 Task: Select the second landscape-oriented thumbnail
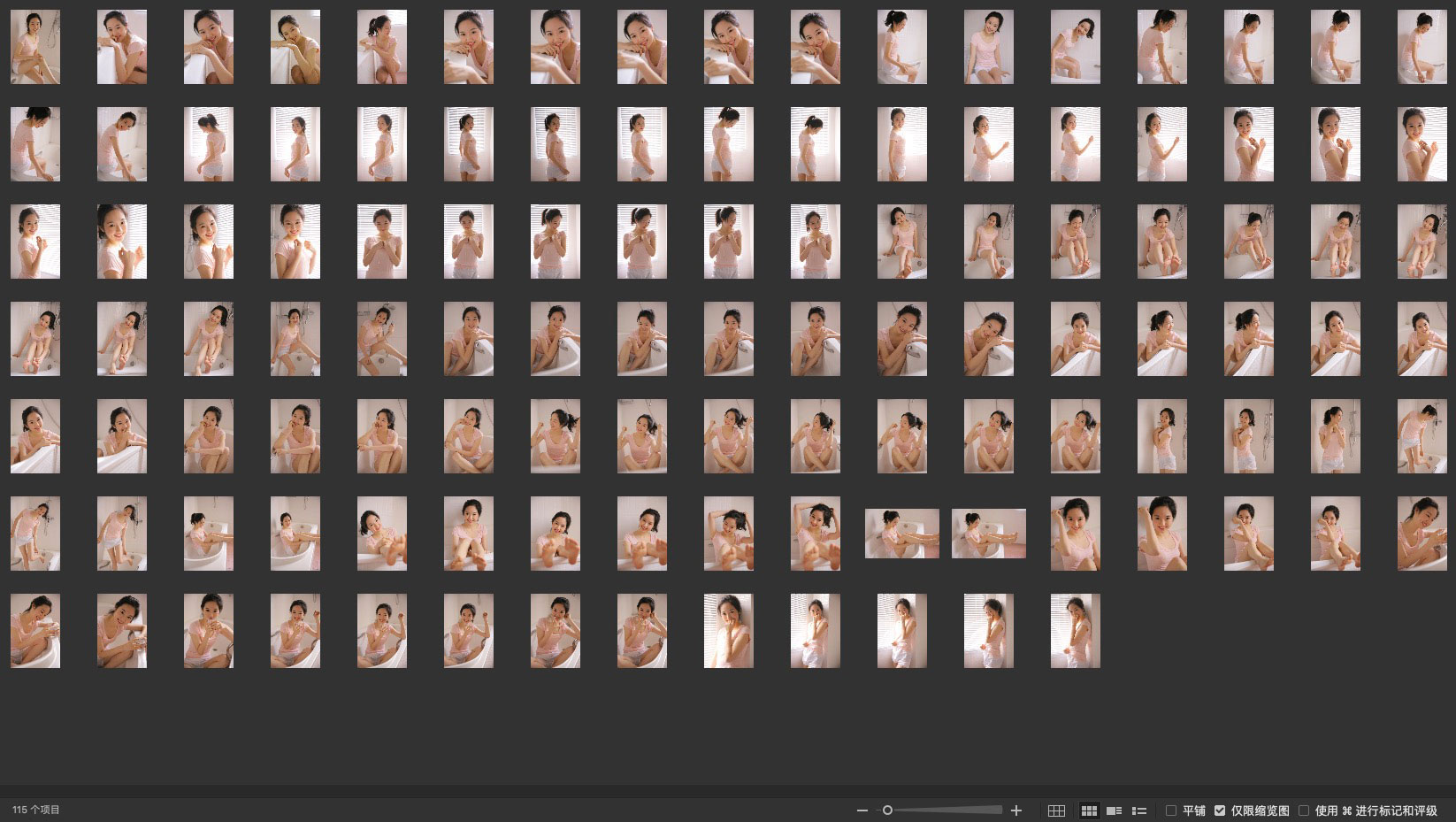tap(989, 534)
